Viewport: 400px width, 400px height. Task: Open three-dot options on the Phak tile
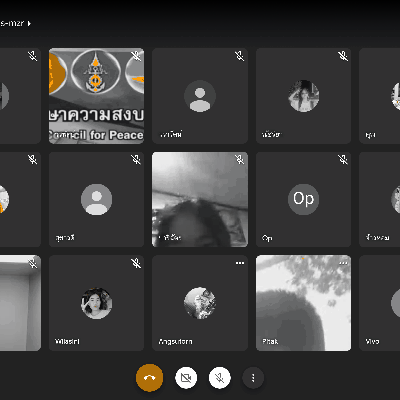click(x=343, y=263)
